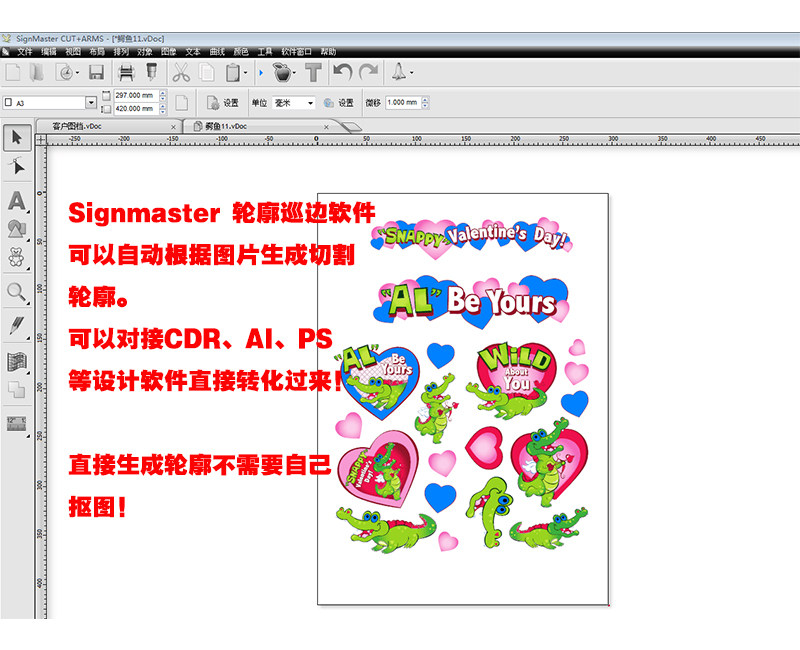Open the 文件 menu
This screenshot has height=650, width=800.
(24, 52)
